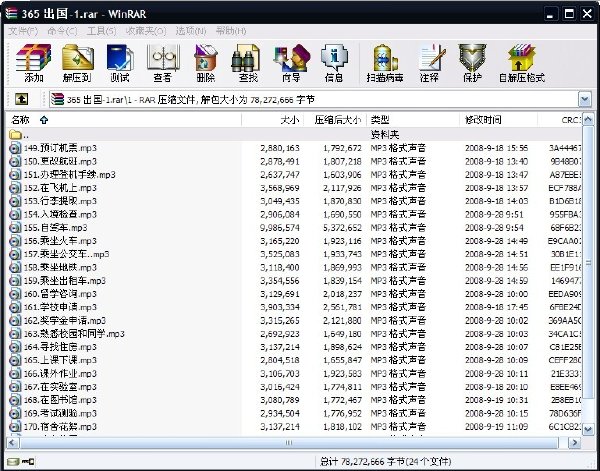600x471 pixels.
Task: Click the vertical scrollbar up arrow
Action: [x=588, y=120]
